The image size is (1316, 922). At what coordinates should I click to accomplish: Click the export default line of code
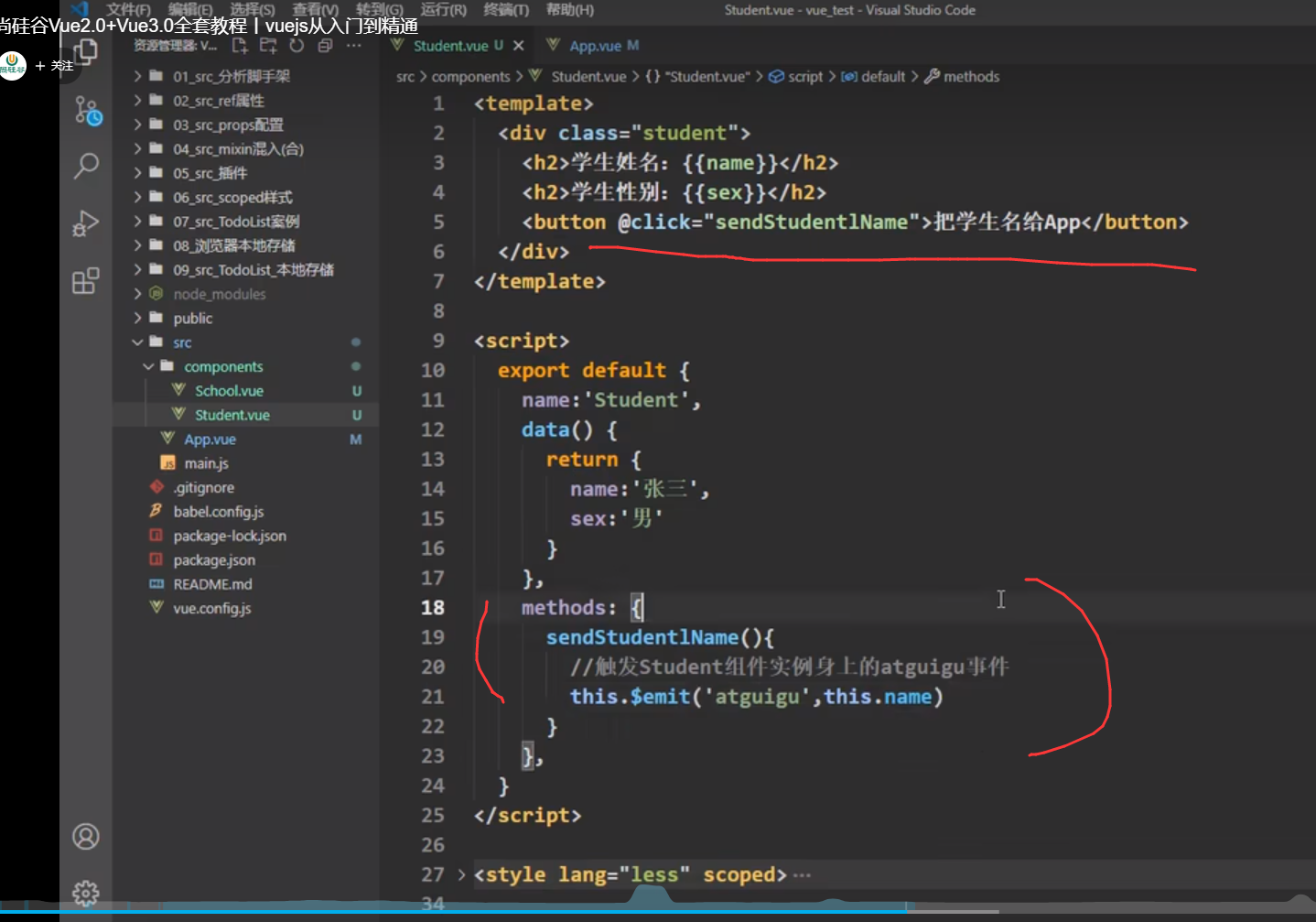594,371
